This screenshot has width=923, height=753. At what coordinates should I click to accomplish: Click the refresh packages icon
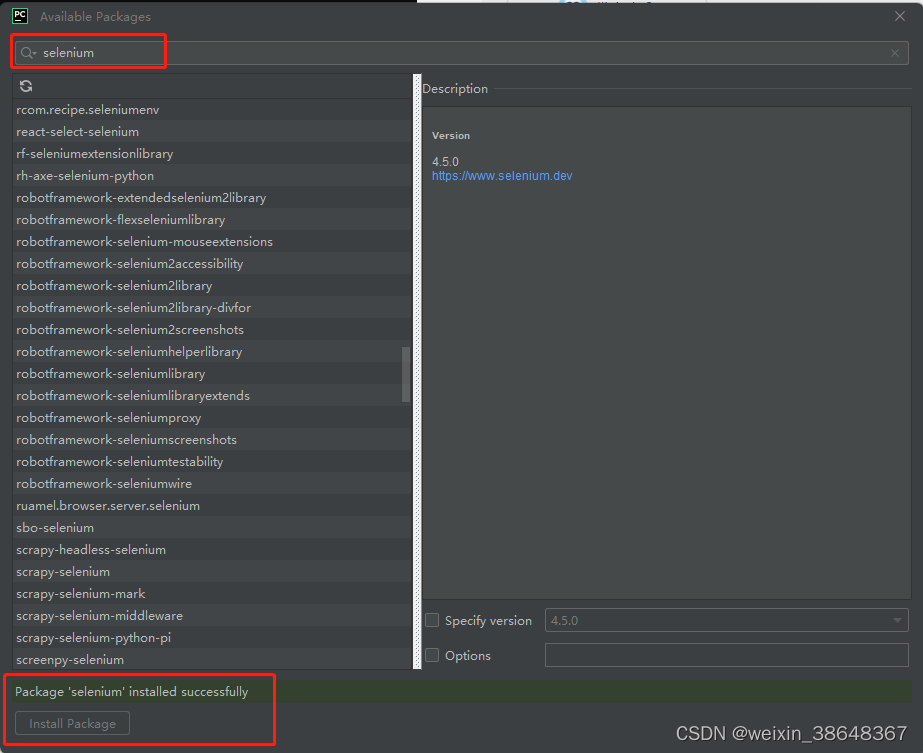(26, 87)
